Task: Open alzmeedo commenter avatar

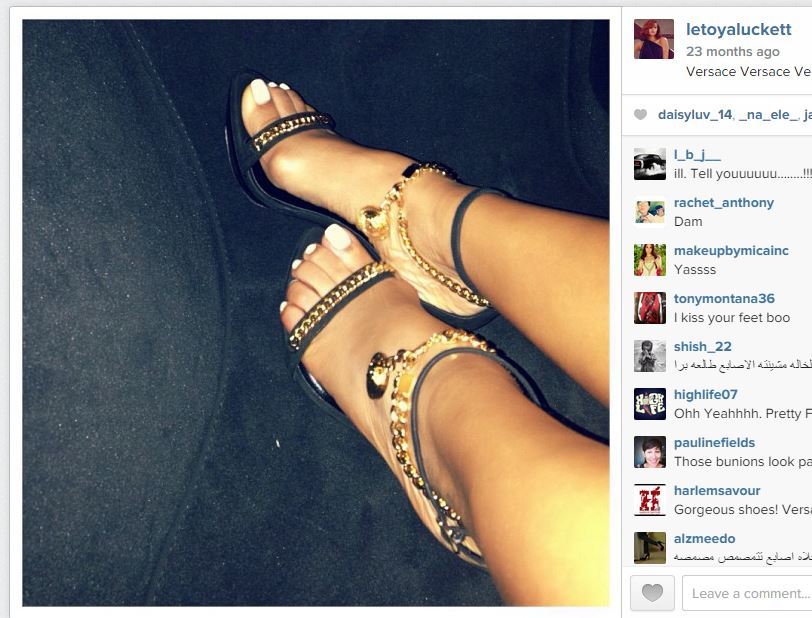Action: [x=650, y=548]
